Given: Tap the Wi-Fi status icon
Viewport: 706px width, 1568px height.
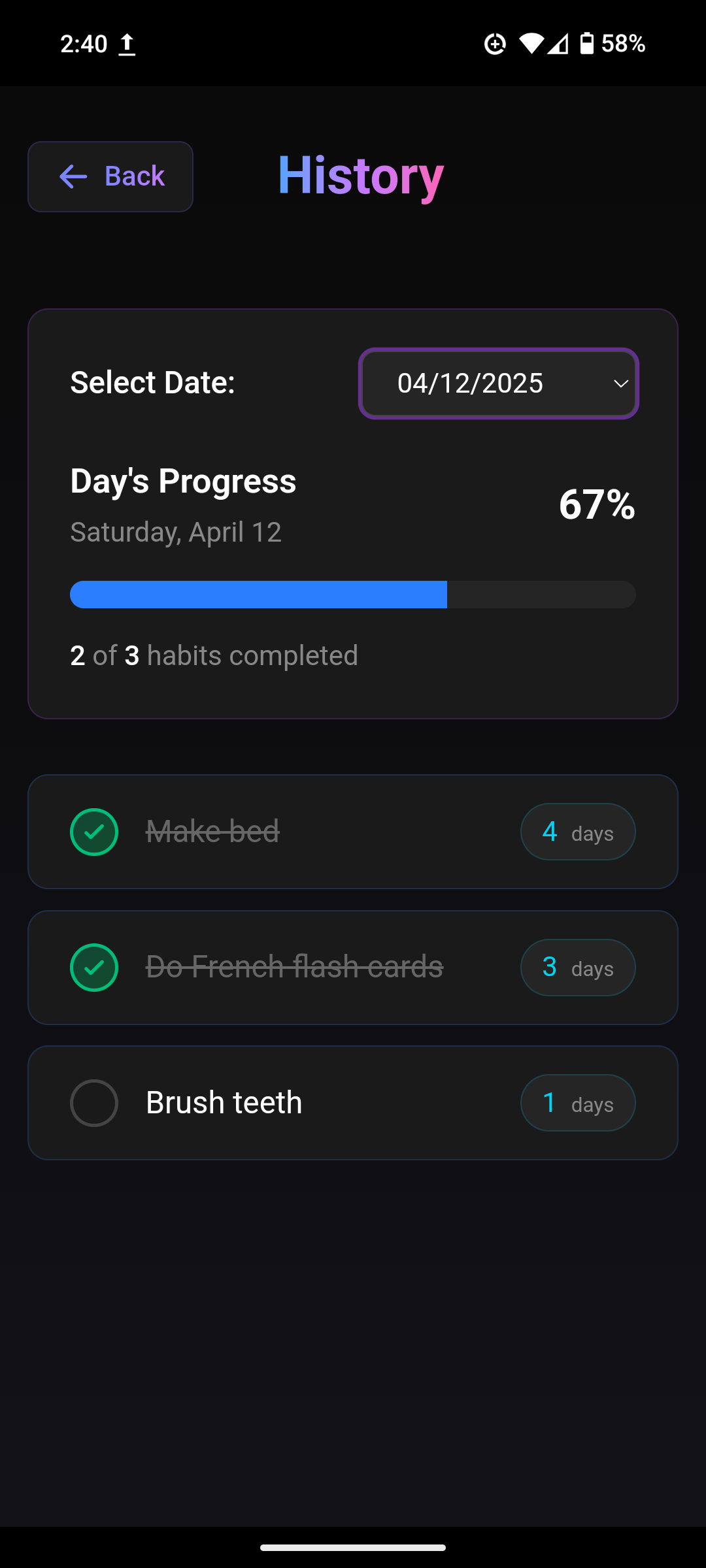Looking at the screenshot, I should point(531,44).
